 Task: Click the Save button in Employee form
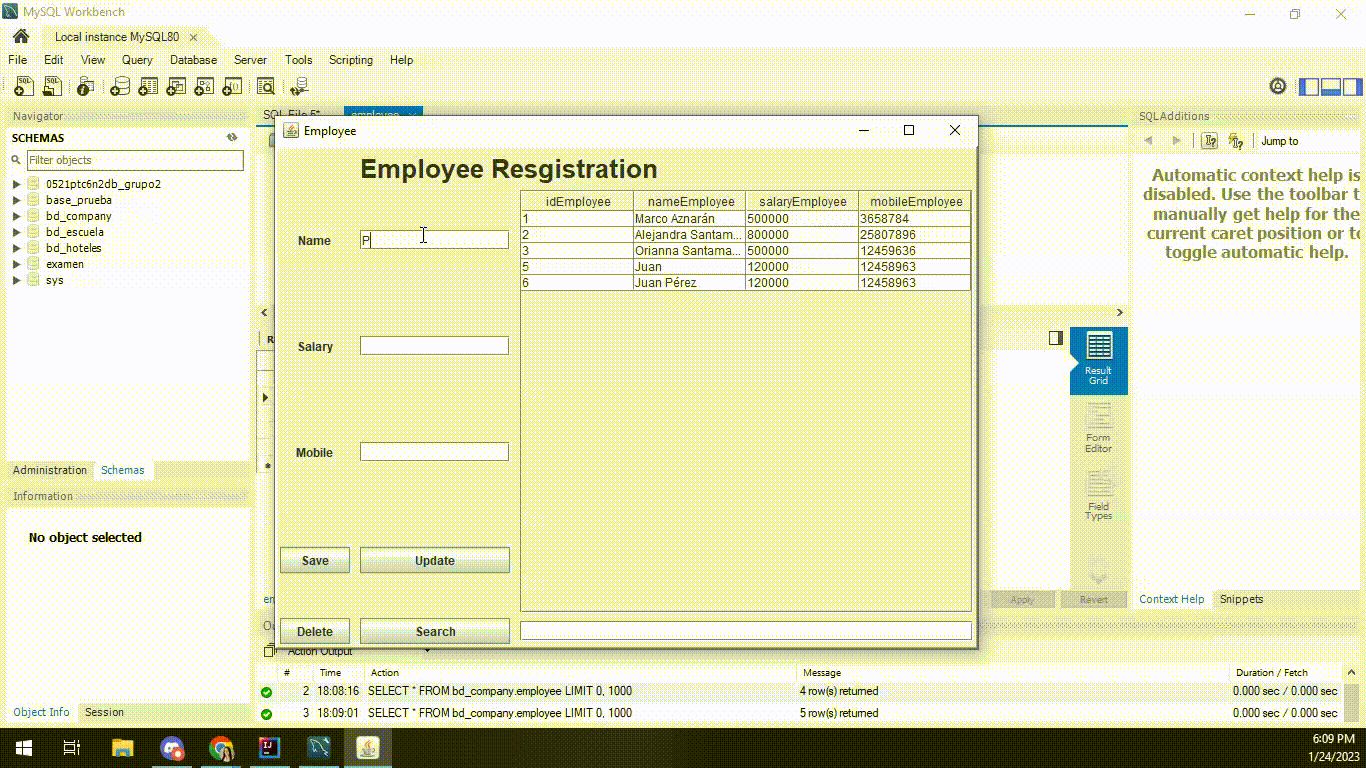coord(315,560)
